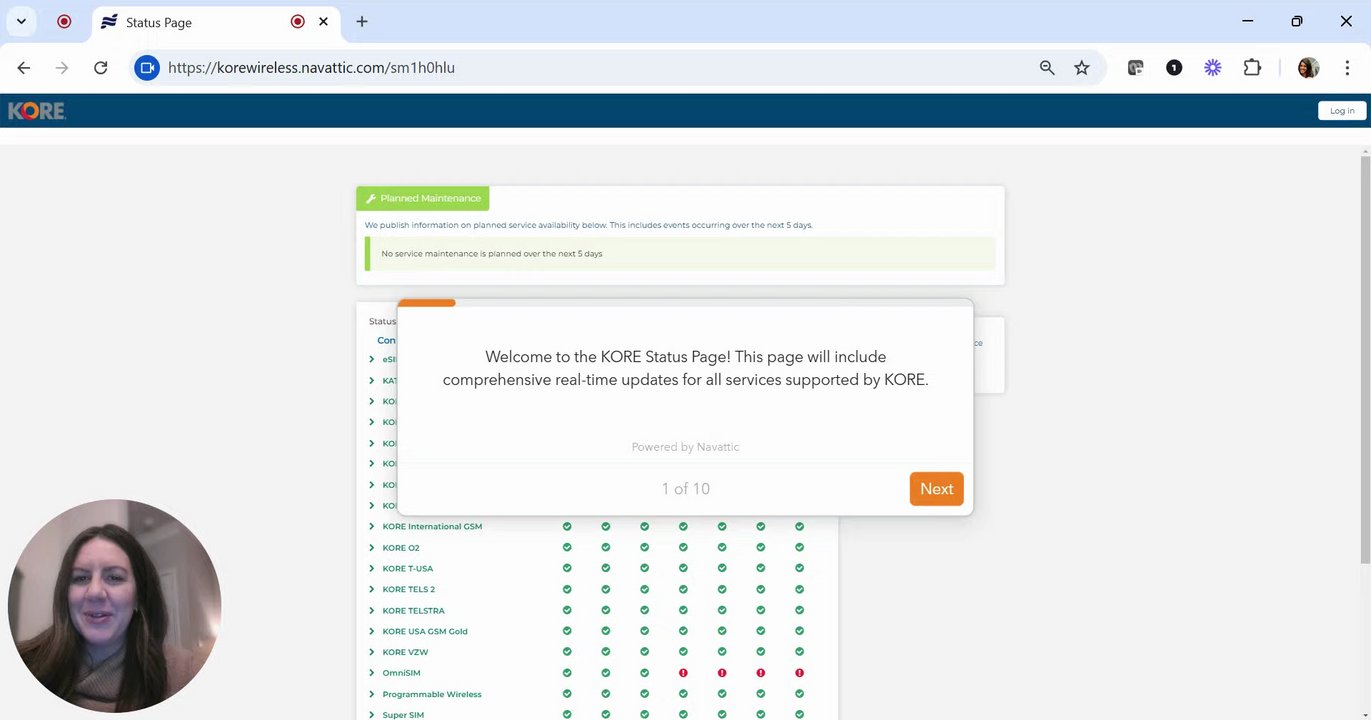
Task: Click last green check in KORE VZW row
Action: click(799, 652)
